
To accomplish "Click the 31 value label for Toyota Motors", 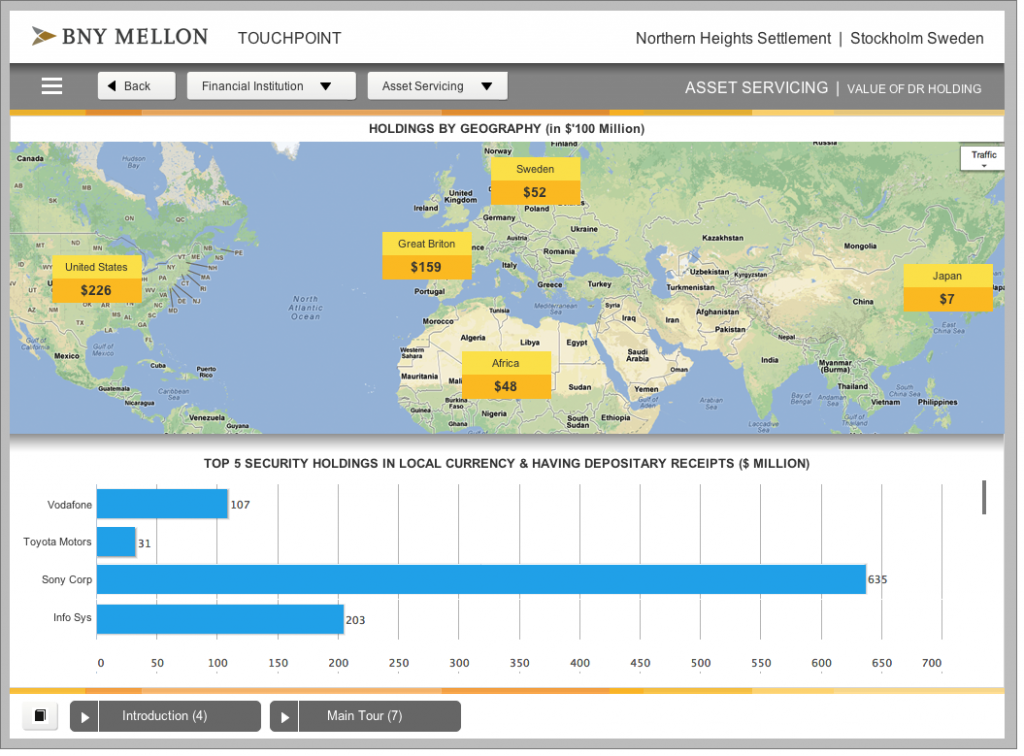I will point(144,543).
